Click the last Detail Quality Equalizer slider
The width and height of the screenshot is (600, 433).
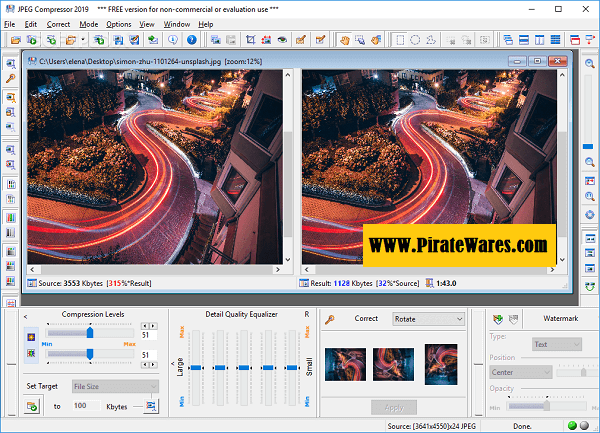click(x=292, y=368)
